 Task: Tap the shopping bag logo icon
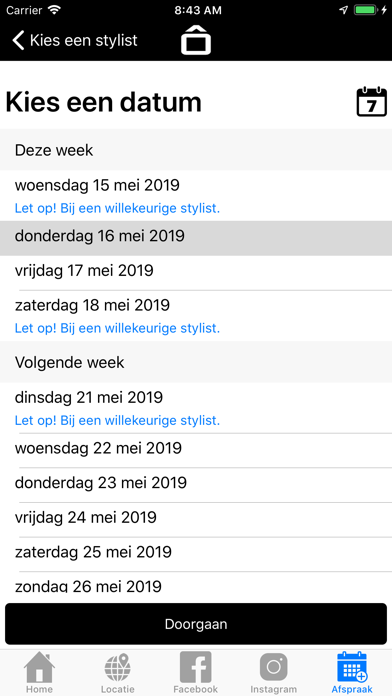click(x=196, y=40)
